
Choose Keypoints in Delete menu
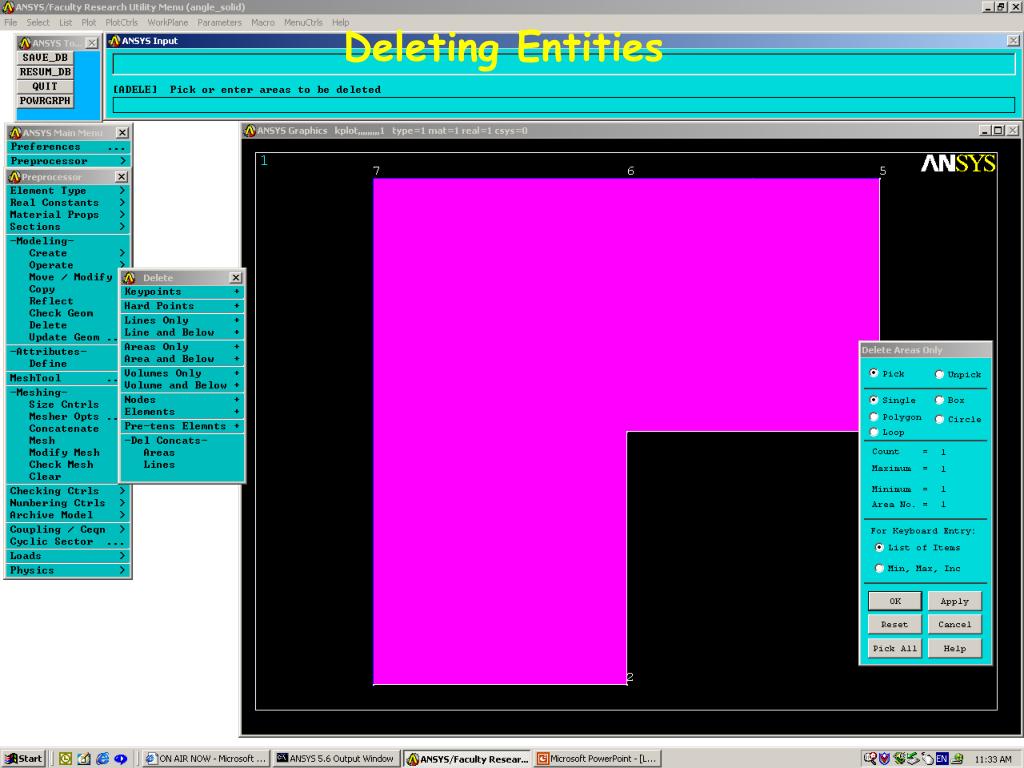click(182, 292)
